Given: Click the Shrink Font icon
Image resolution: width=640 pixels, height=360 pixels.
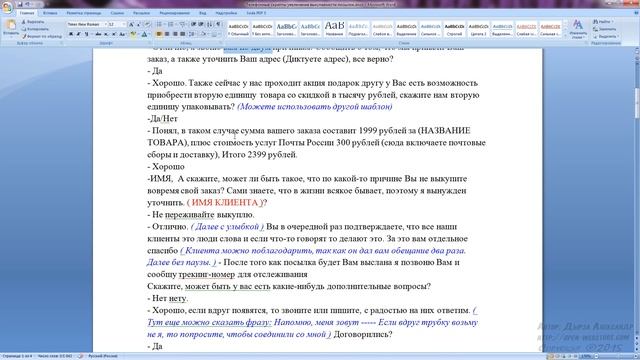Looking at the screenshot, I should tap(139, 24).
